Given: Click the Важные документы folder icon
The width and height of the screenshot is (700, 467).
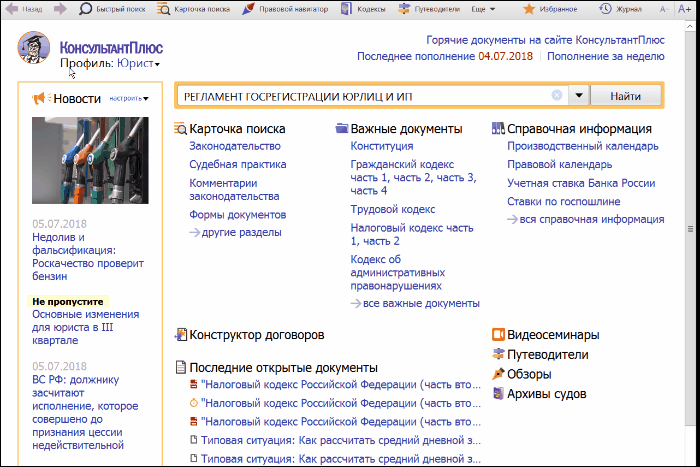Looking at the screenshot, I should 342,129.
